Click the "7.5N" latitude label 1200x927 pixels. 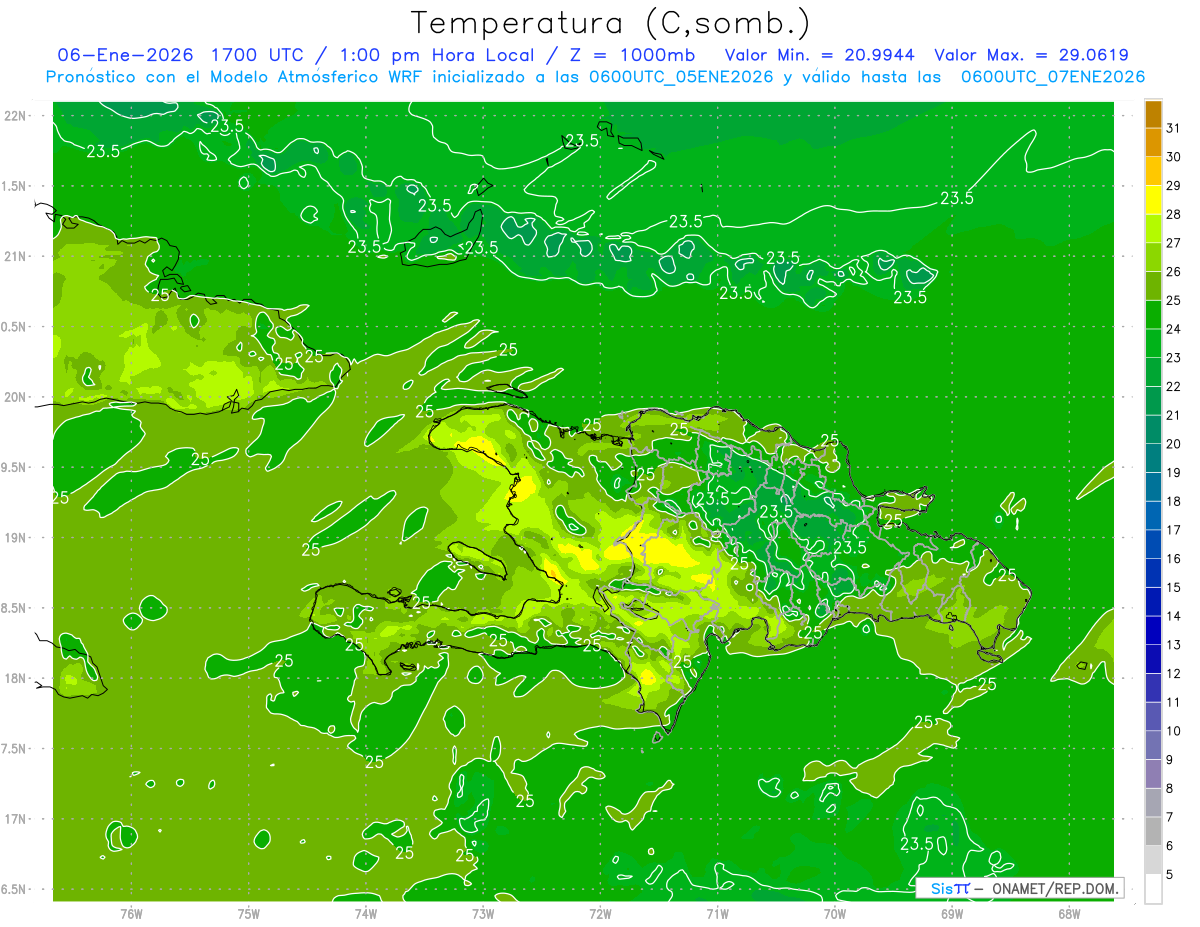point(15,749)
